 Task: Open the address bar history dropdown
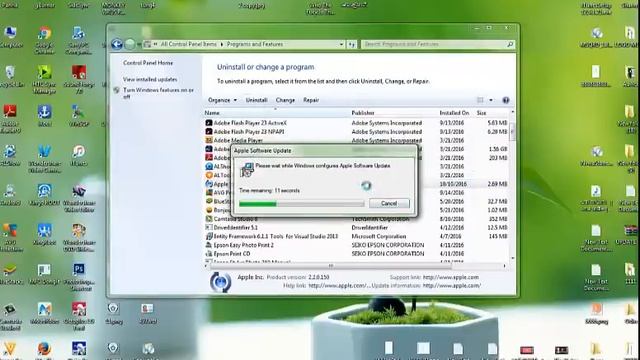pyautogui.click(x=341, y=44)
